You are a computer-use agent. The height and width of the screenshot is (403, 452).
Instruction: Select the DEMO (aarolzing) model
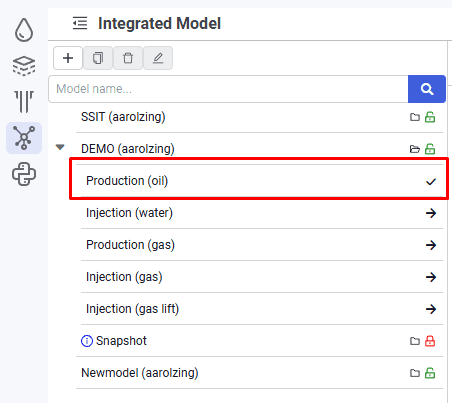click(128, 149)
